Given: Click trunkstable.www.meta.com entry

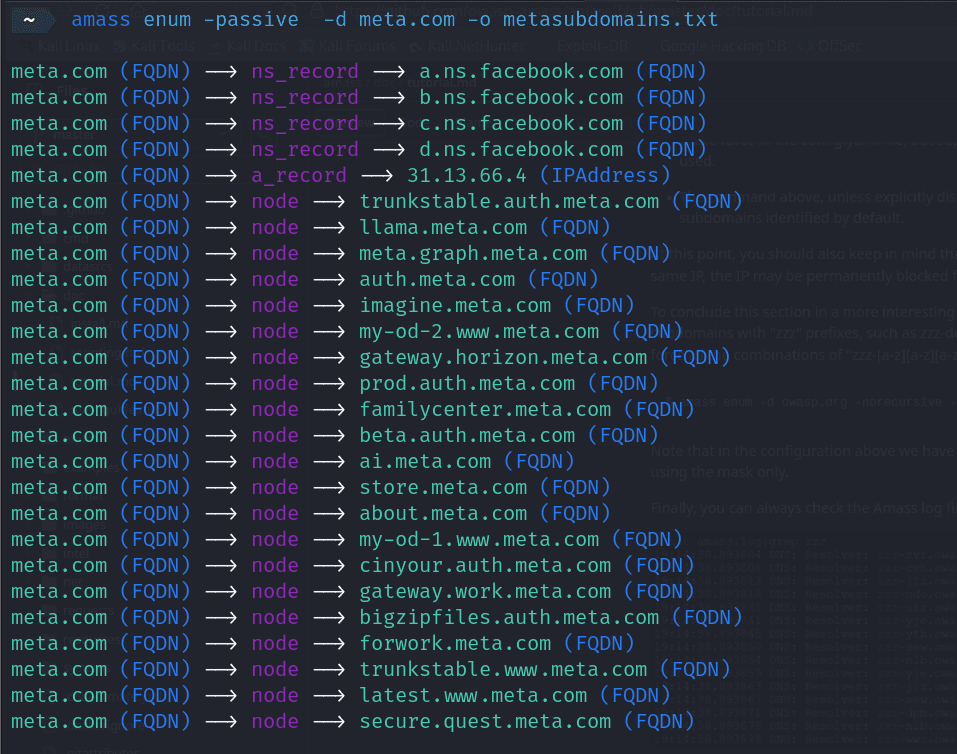Looking at the screenshot, I should click(503, 670).
